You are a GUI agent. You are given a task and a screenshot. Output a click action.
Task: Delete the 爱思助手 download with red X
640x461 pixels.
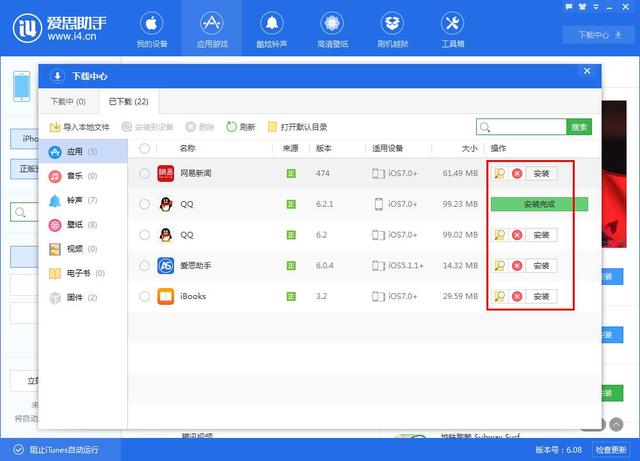click(517, 266)
